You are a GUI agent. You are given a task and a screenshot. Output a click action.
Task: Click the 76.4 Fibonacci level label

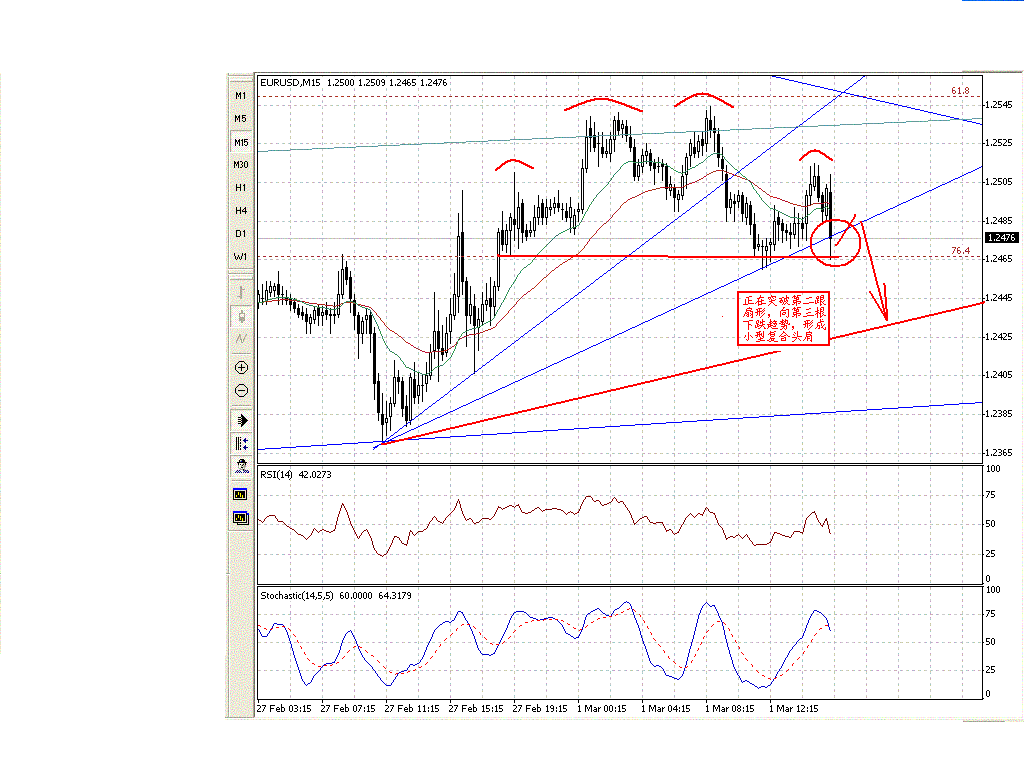point(960,251)
